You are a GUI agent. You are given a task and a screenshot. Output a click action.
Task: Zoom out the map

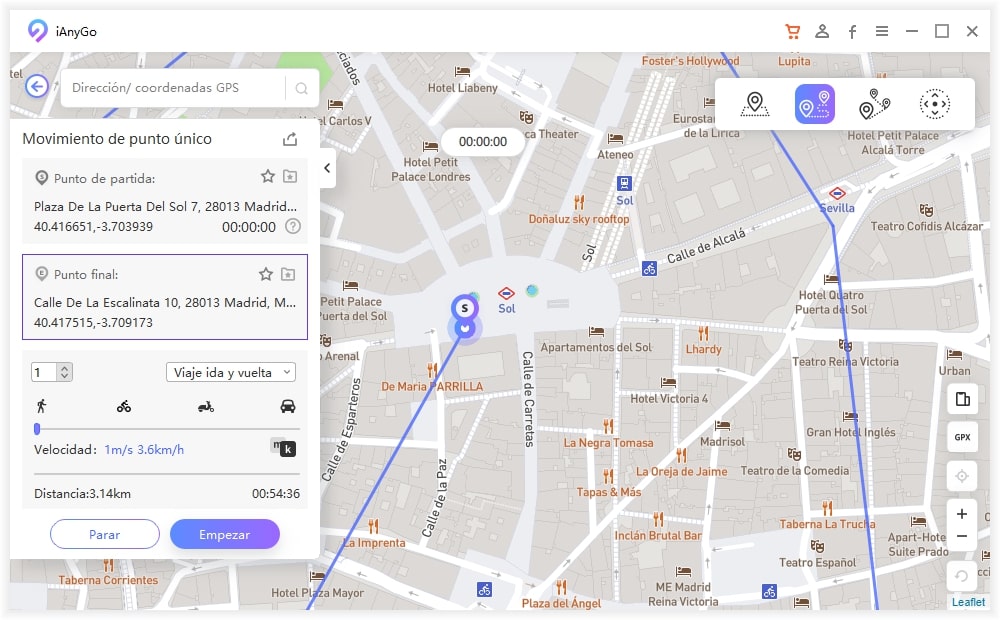pos(962,536)
